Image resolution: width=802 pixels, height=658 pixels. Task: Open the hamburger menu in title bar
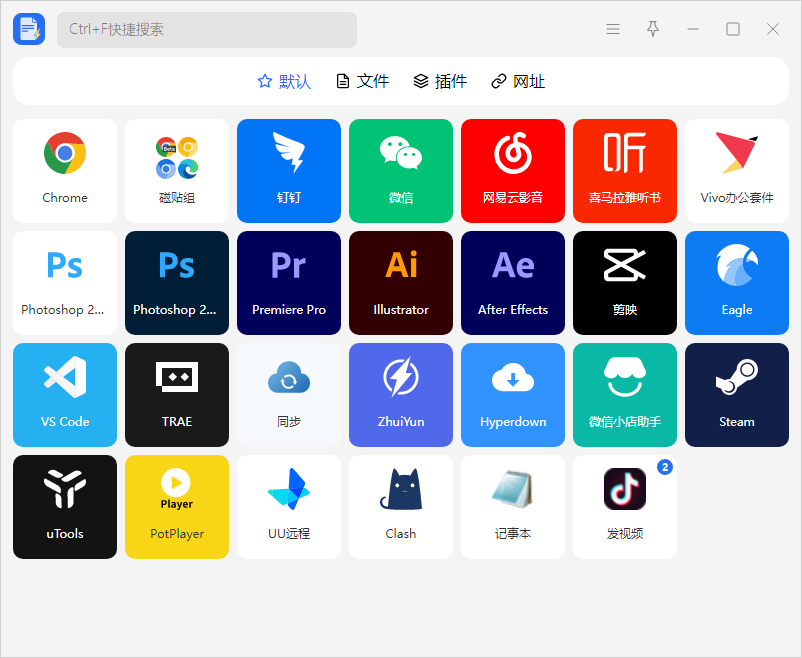[613, 29]
